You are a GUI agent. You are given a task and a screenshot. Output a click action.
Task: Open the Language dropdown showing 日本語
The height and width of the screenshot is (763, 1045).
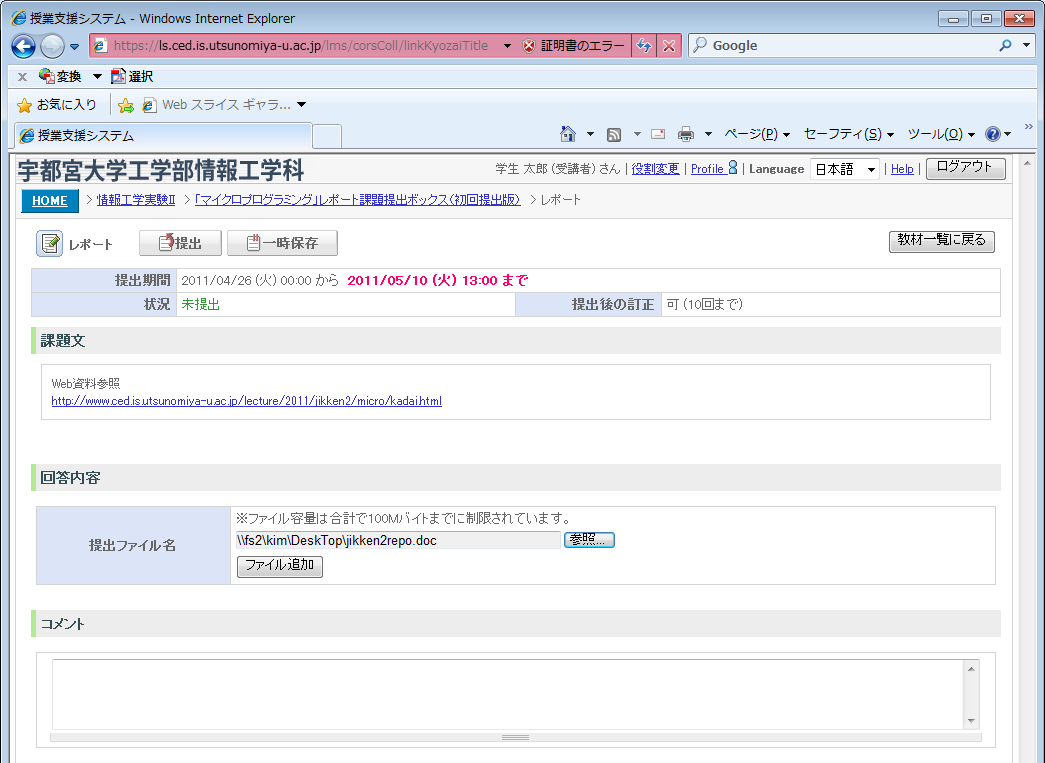(844, 169)
